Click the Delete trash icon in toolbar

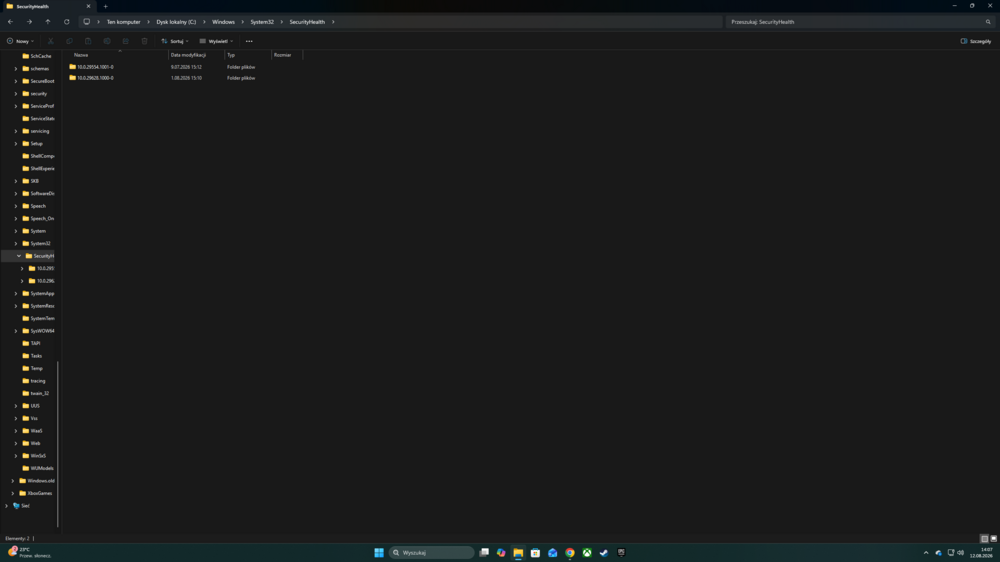pos(145,41)
